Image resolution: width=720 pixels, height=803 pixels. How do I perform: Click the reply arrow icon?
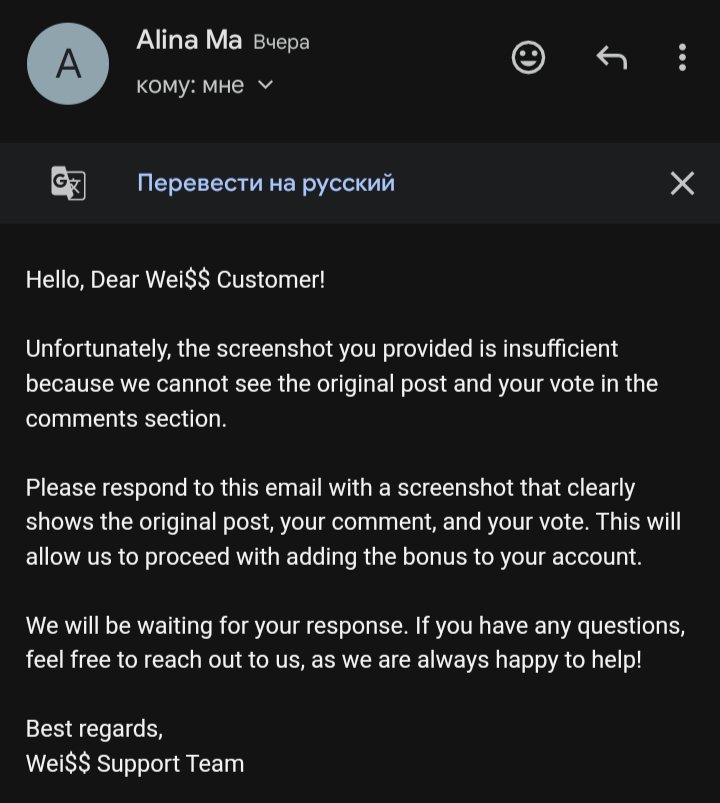point(611,58)
